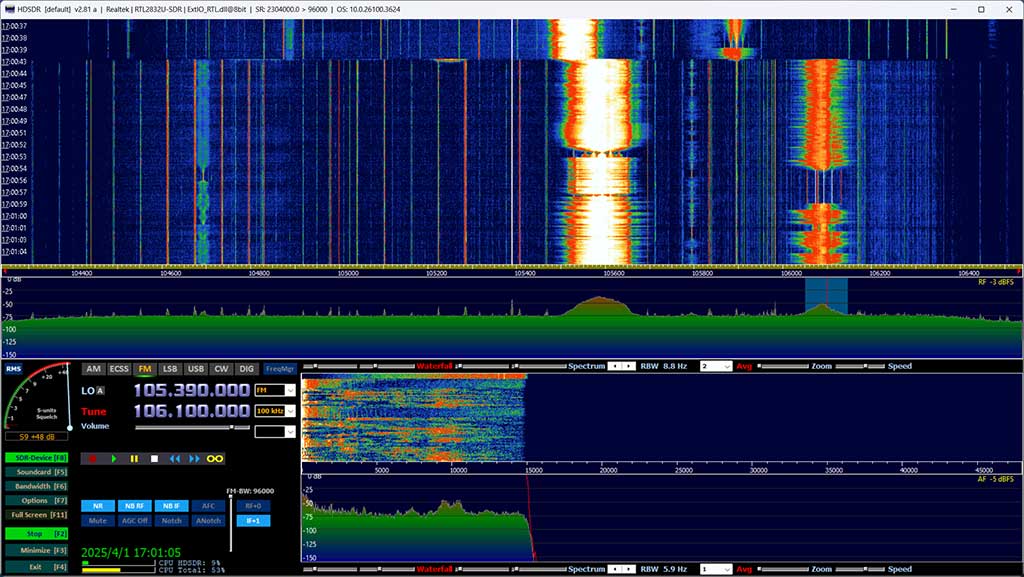Click the Tune frequency display 106.100.000
The image size is (1024, 577).
pyautogui.click(x=192, y=411)
